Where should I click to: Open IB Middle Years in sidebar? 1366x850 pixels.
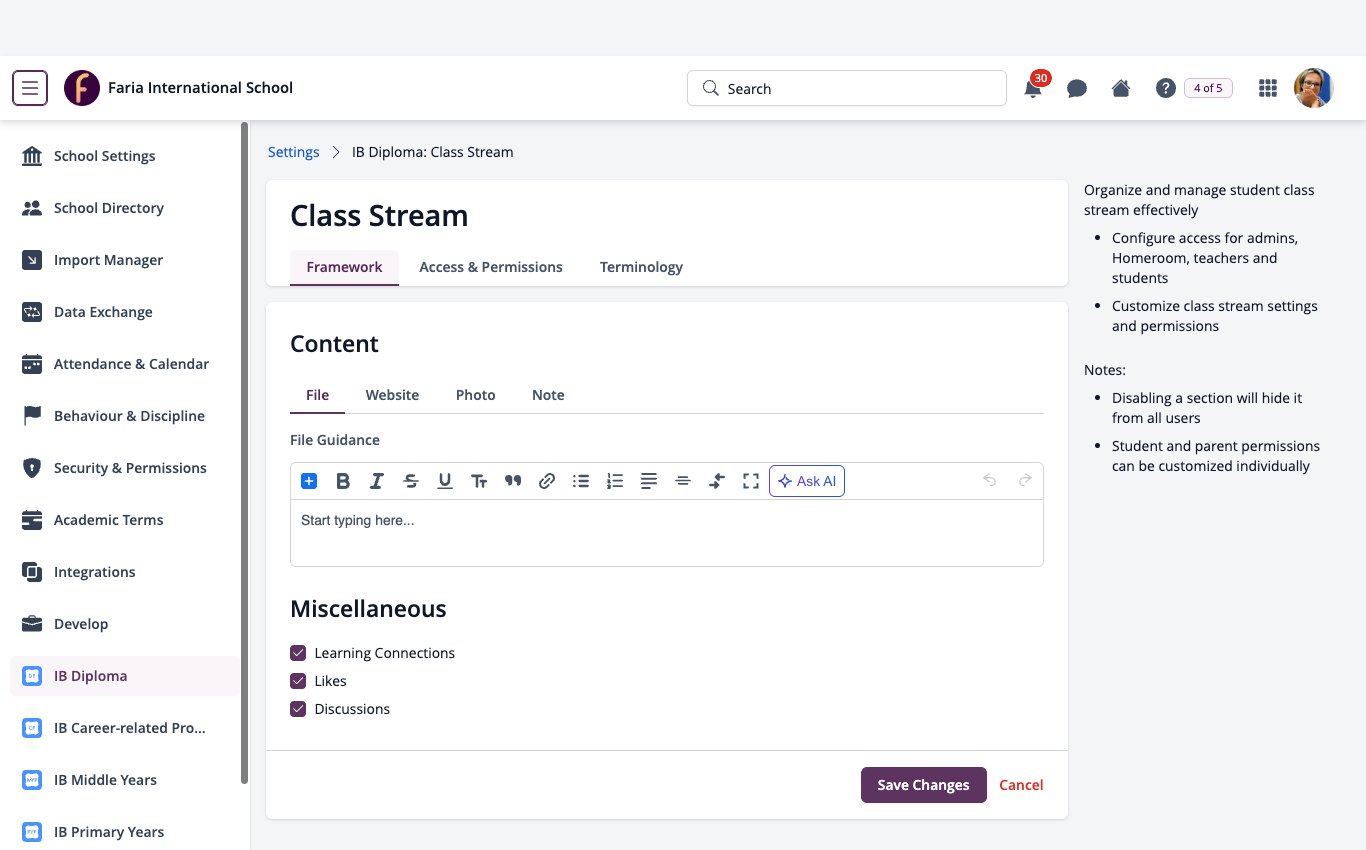(x=125, y=780)
